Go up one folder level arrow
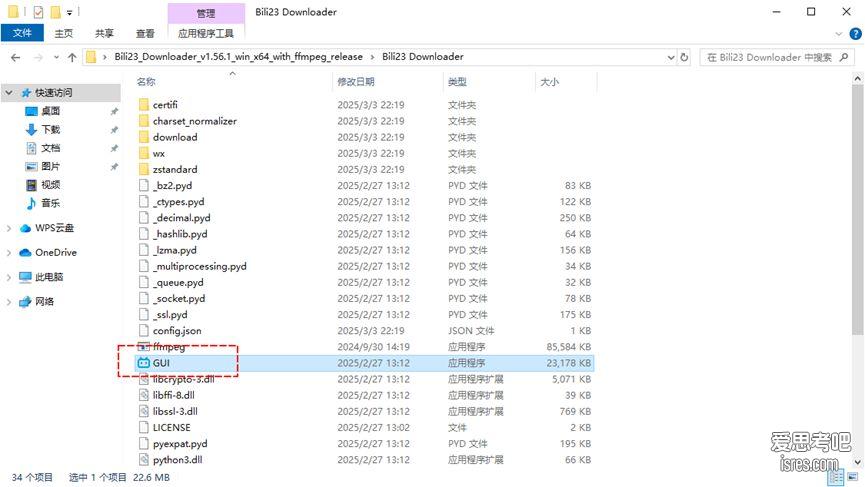This screenshot has height=487, width=865. (x=72, y=57)
